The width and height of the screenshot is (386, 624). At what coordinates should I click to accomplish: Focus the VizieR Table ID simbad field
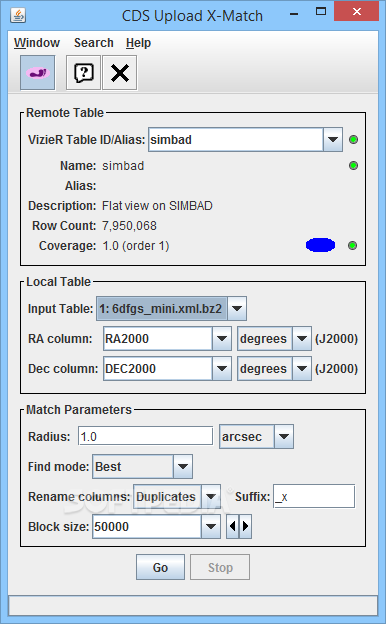tap(236, 140)
